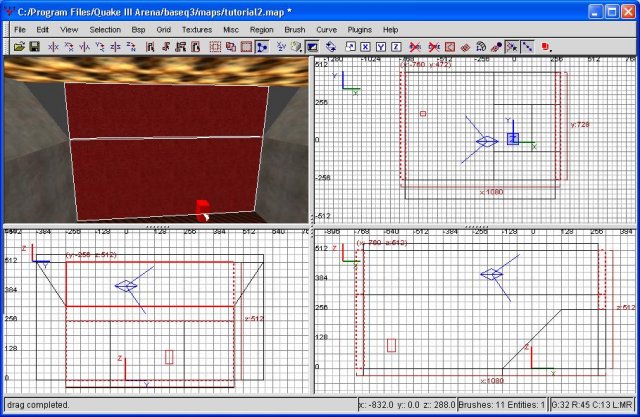This screenshot has width=640, height=417.
Task: Rotate selection around the Y axis
Action: click(100, 47)
